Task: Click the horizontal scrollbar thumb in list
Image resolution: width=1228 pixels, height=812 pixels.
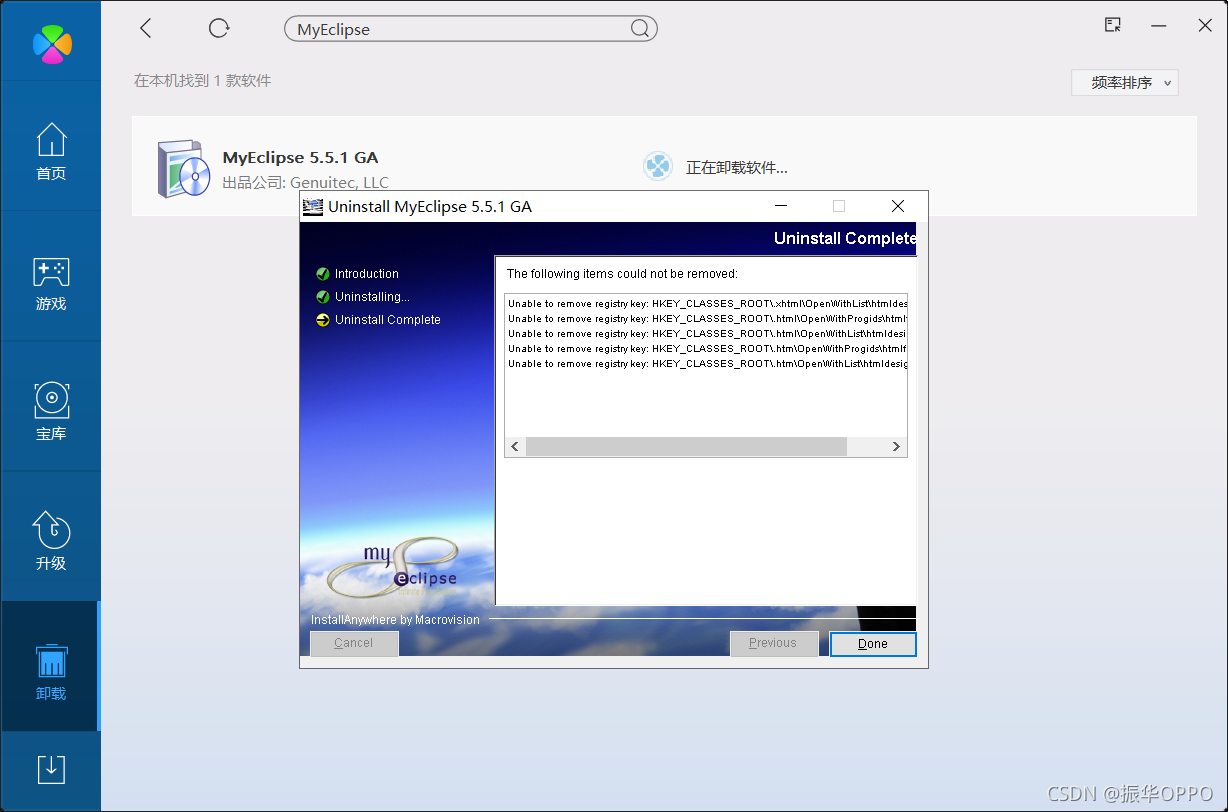Action: tap(686, 447)
